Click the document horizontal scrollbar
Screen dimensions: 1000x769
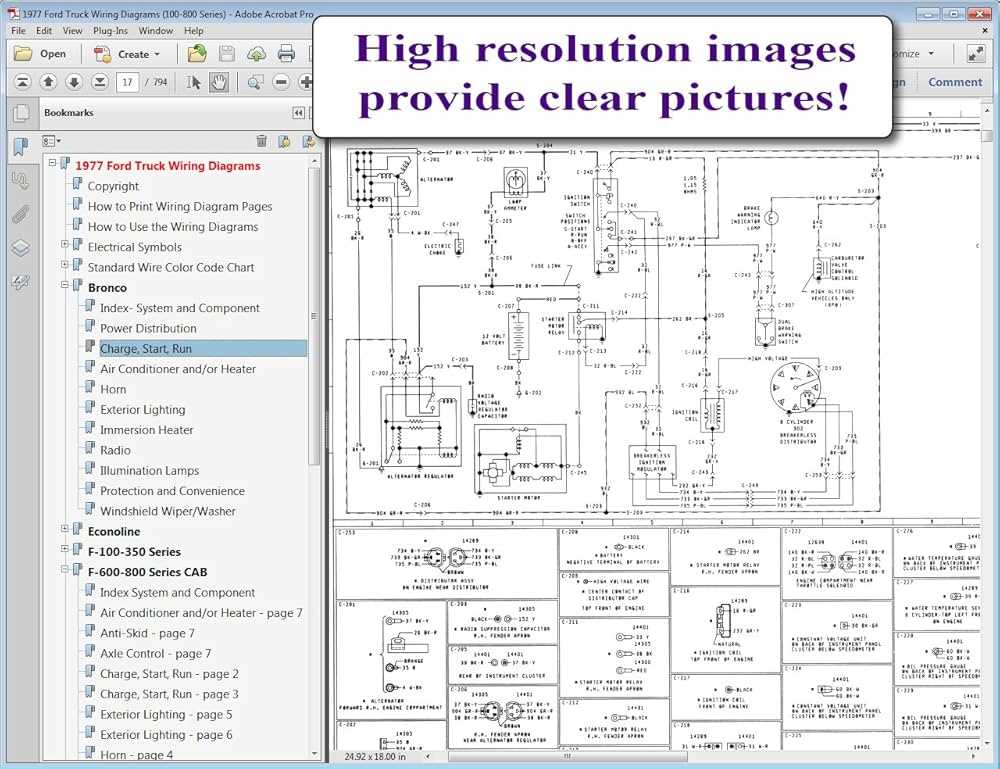click(x=567, y=756)
